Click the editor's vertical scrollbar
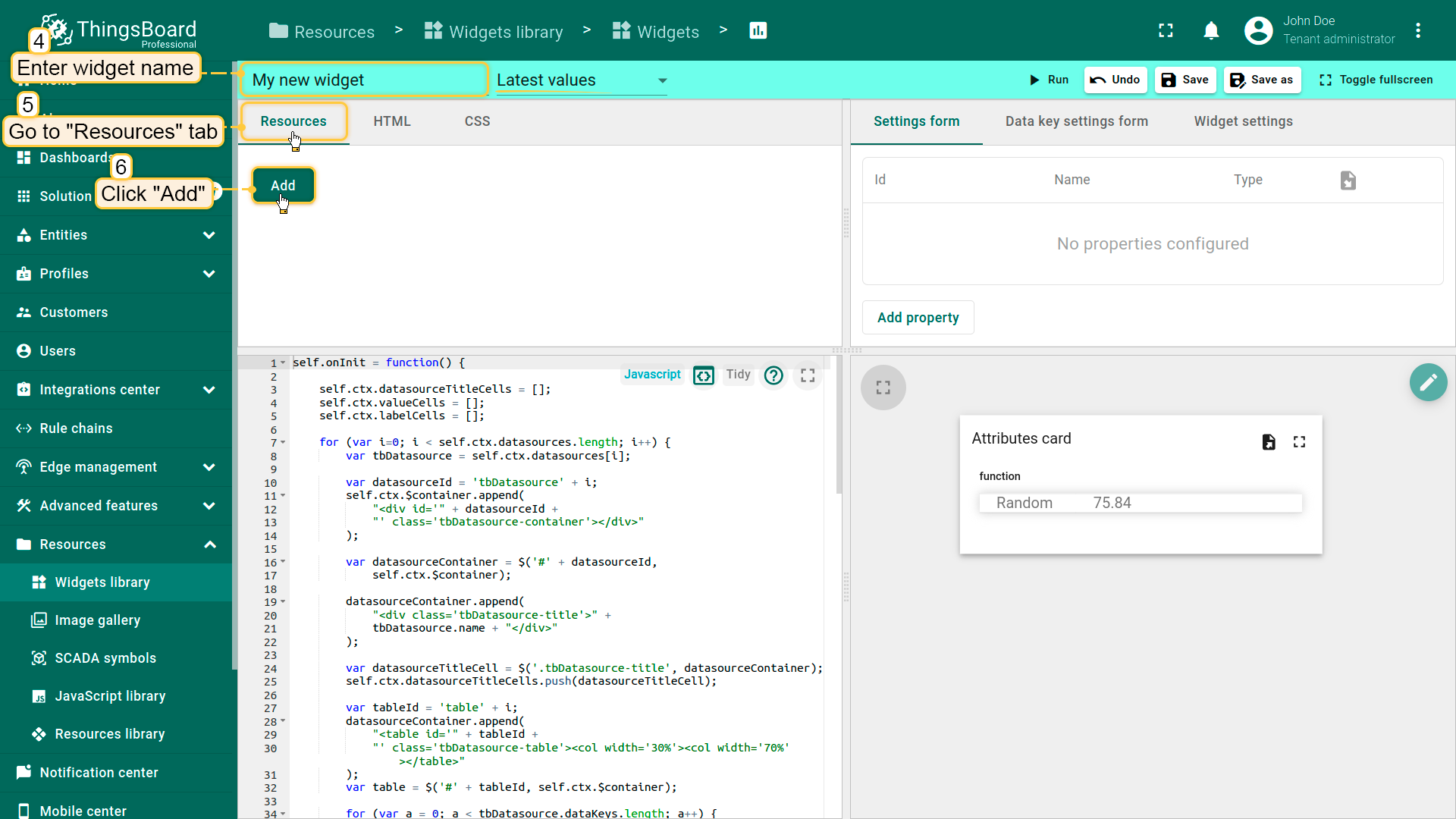 839,425
